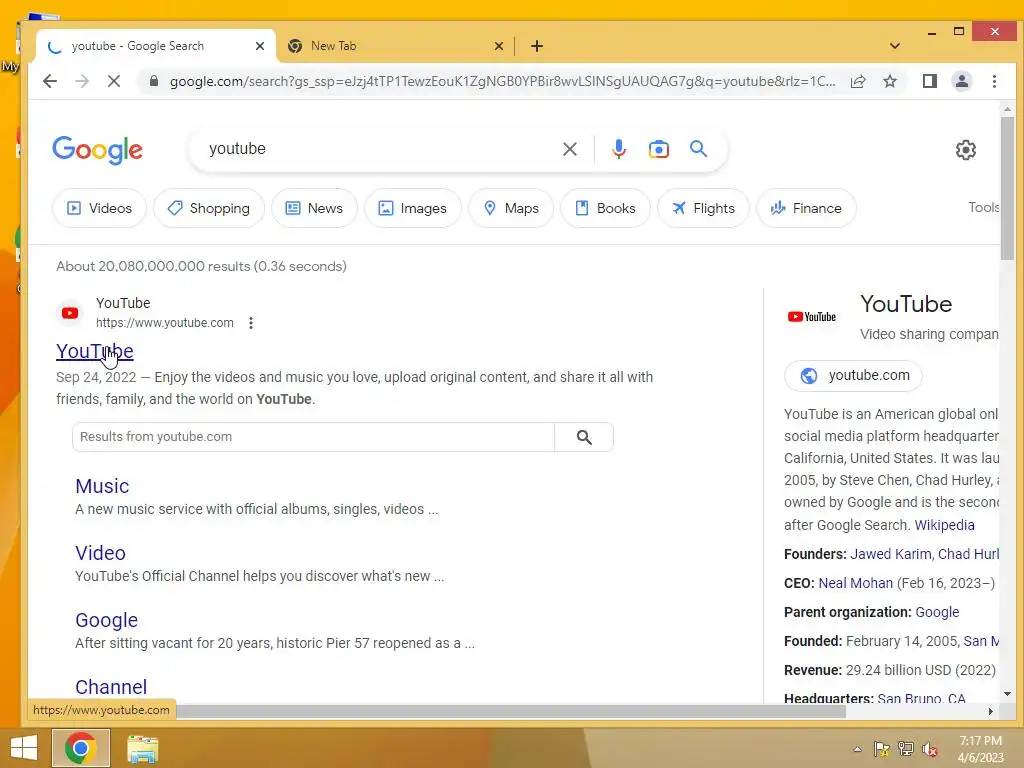1024x768 pixels.
Task: Filter results by News
Action: point(314,208)
